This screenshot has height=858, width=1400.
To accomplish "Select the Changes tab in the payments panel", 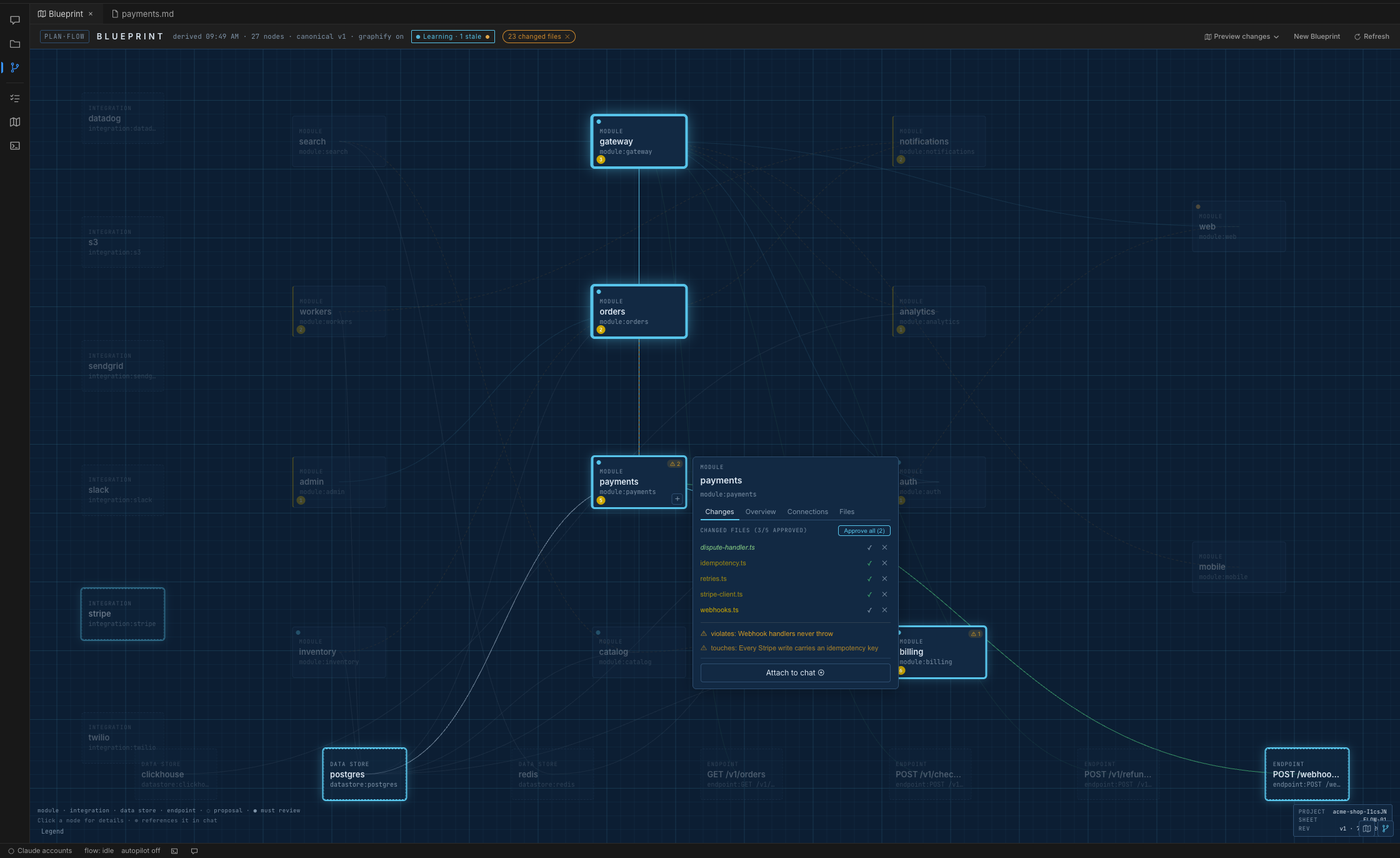I will click(719, 512).
